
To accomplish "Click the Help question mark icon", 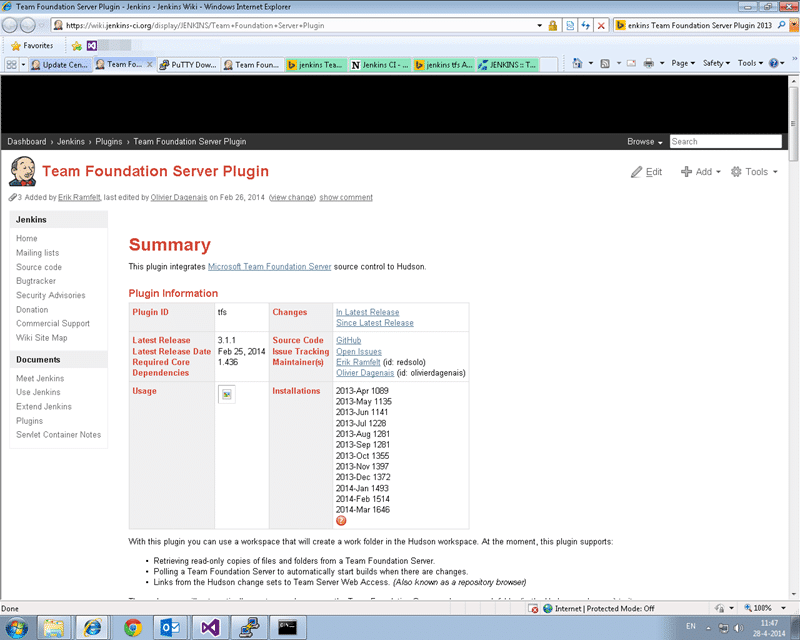I will click(774, 63).
